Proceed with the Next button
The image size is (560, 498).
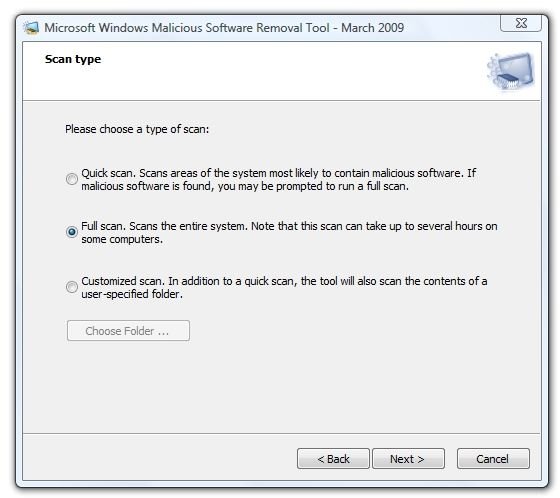click(408, 459)
